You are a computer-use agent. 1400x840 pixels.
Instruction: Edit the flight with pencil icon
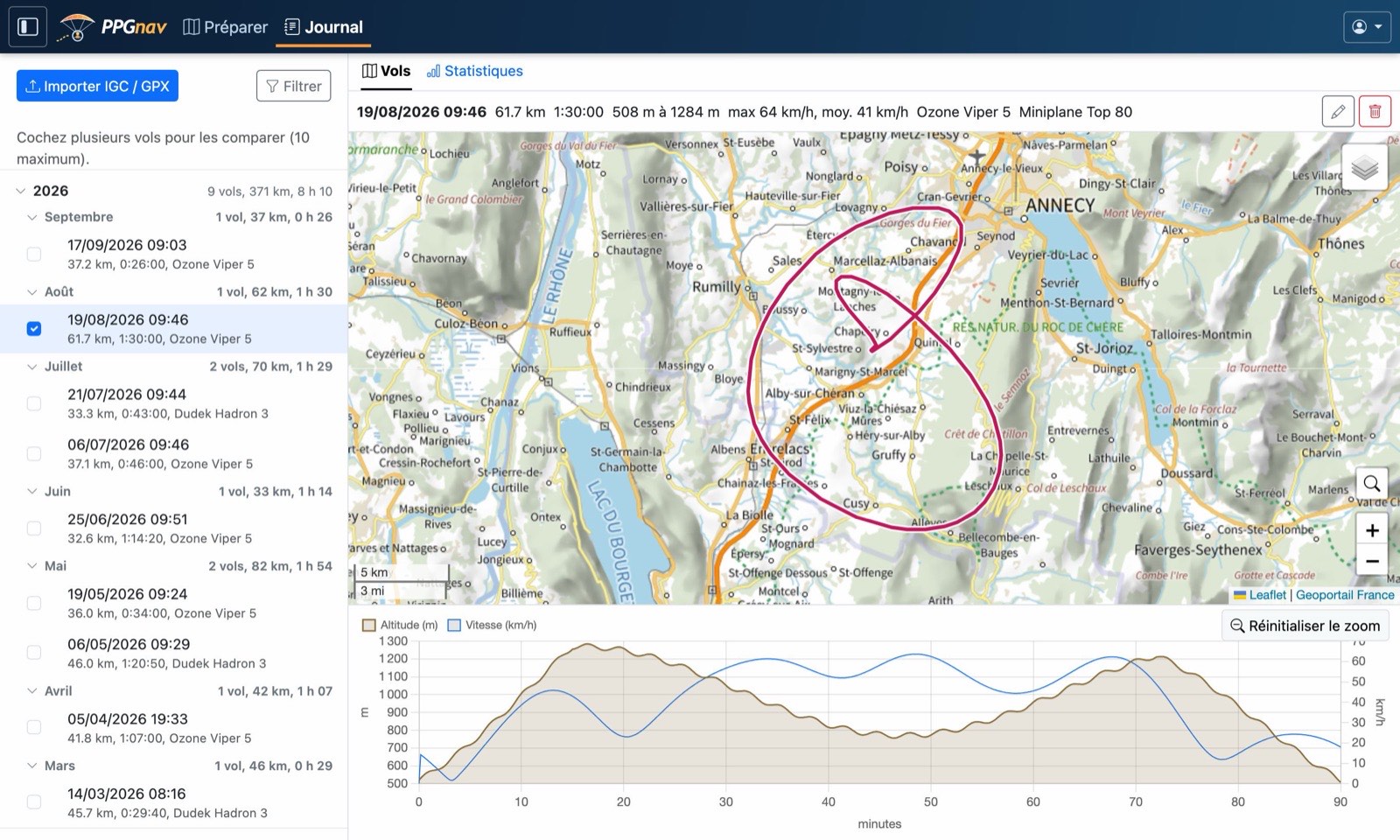[x=1338, y=111]
